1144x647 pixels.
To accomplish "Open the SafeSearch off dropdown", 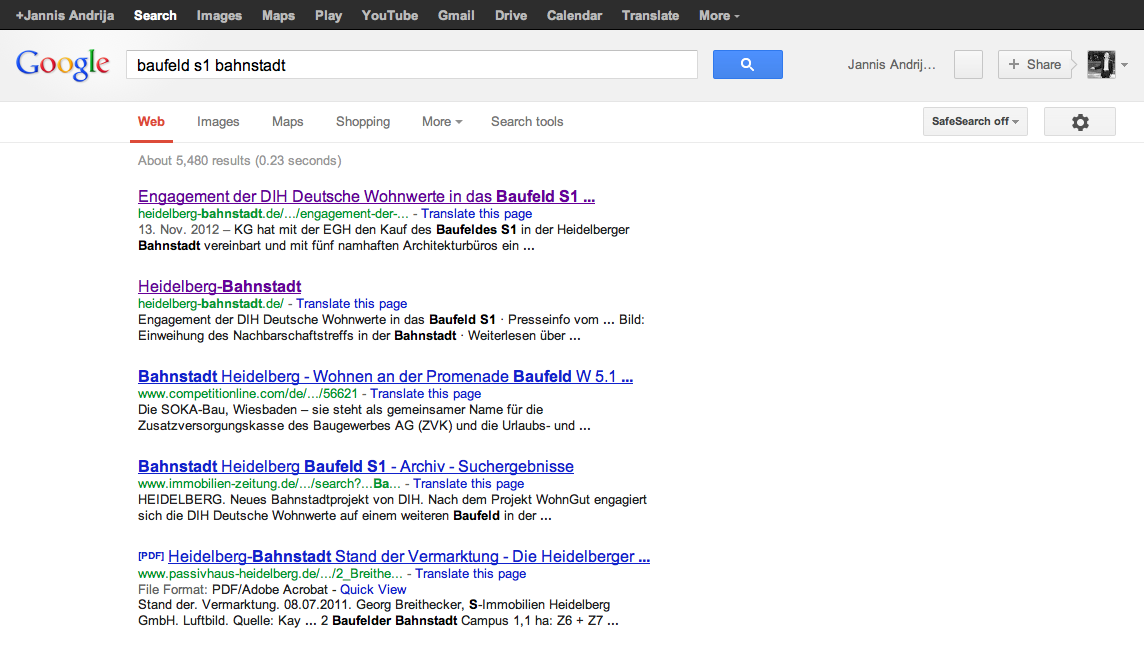I will click(x=975, y=122).
